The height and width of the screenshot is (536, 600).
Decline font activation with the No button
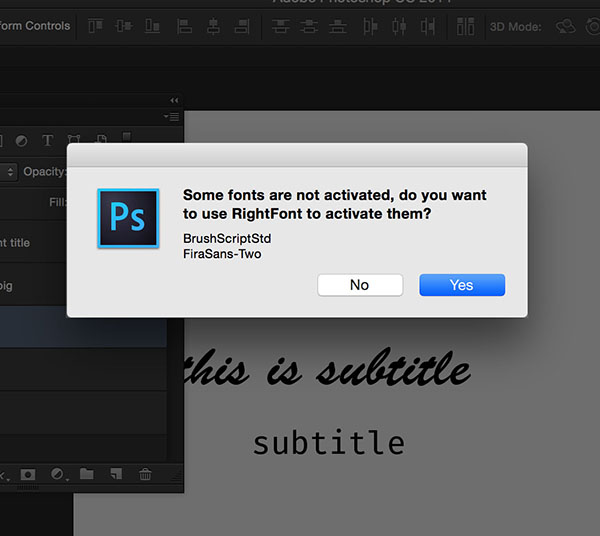click(x=360, y=285)
